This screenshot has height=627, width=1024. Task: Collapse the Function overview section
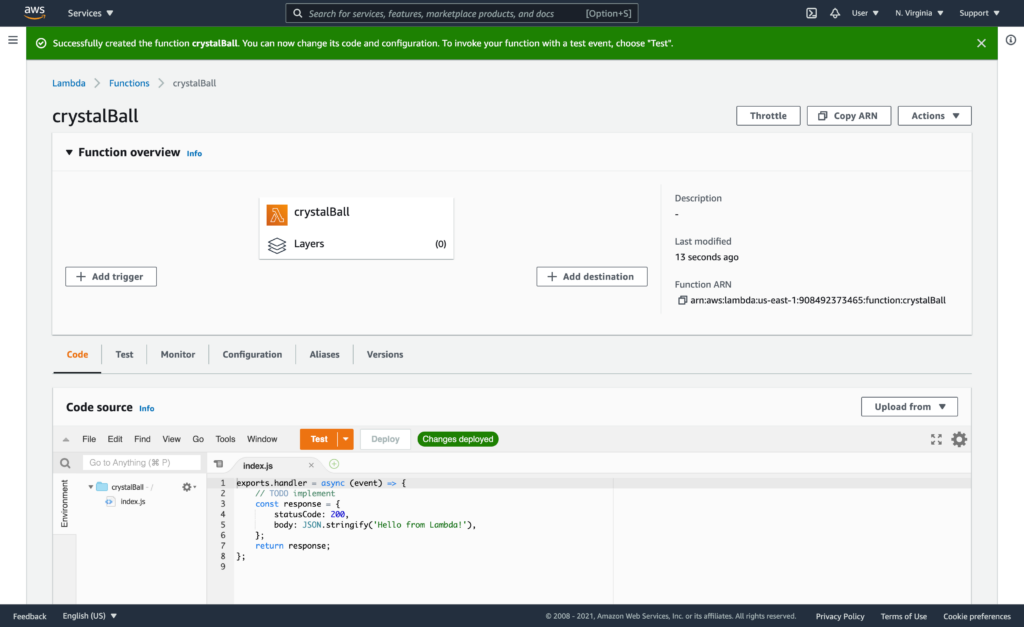pyautogui.click(x=69, y=152)
